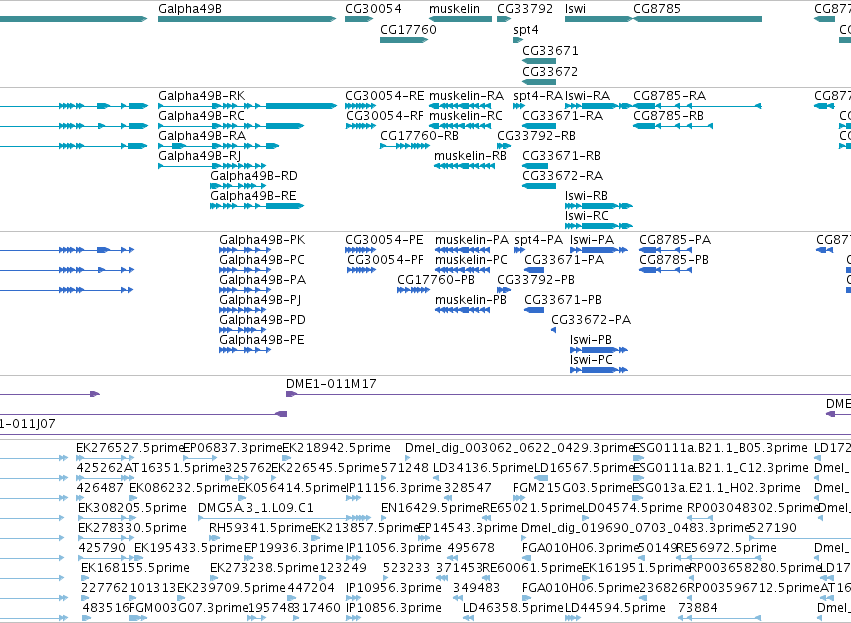Open the CG8785-RB transcript label
851x623 pixels.
click(669, 116)
